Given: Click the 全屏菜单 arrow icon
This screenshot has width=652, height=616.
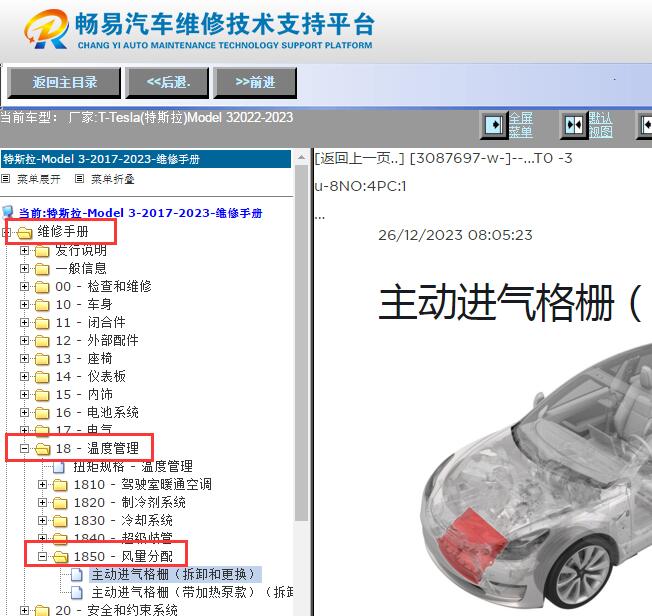Looking at the screenshot, I should pos(494,124).
